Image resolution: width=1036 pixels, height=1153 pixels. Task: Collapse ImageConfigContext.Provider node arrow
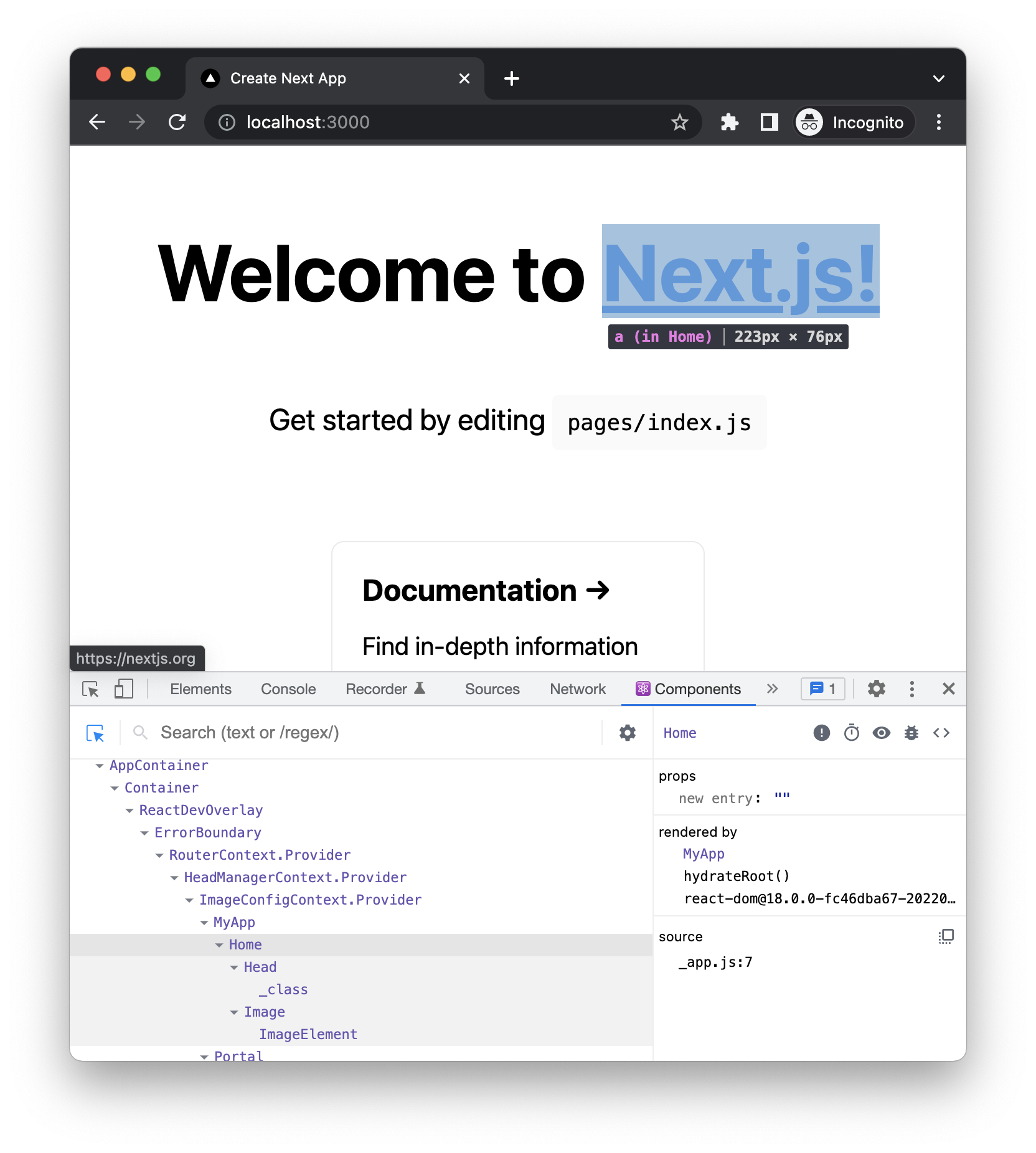click(189, 900)
